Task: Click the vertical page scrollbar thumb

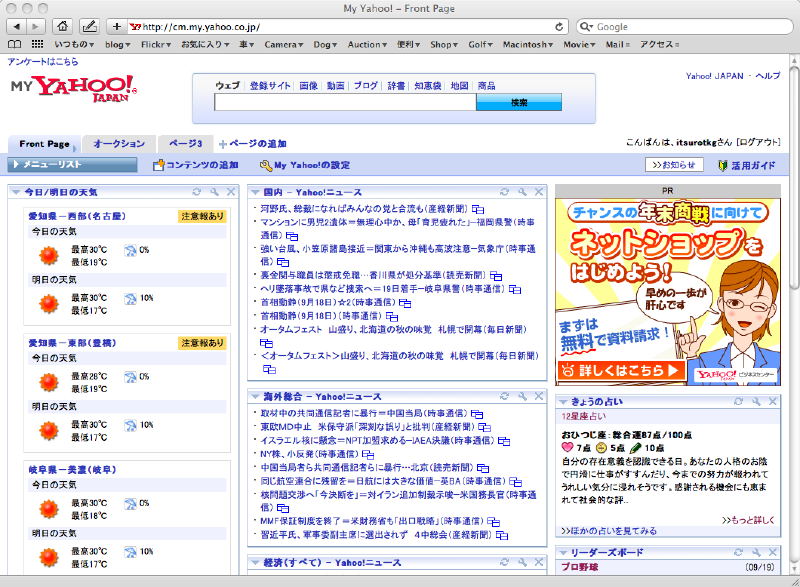Action: point(794,176)
